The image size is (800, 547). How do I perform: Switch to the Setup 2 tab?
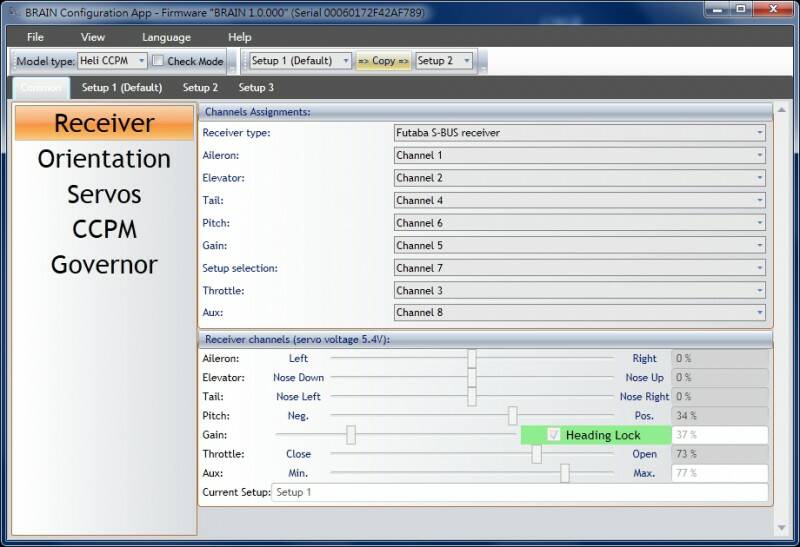(200, 88)
